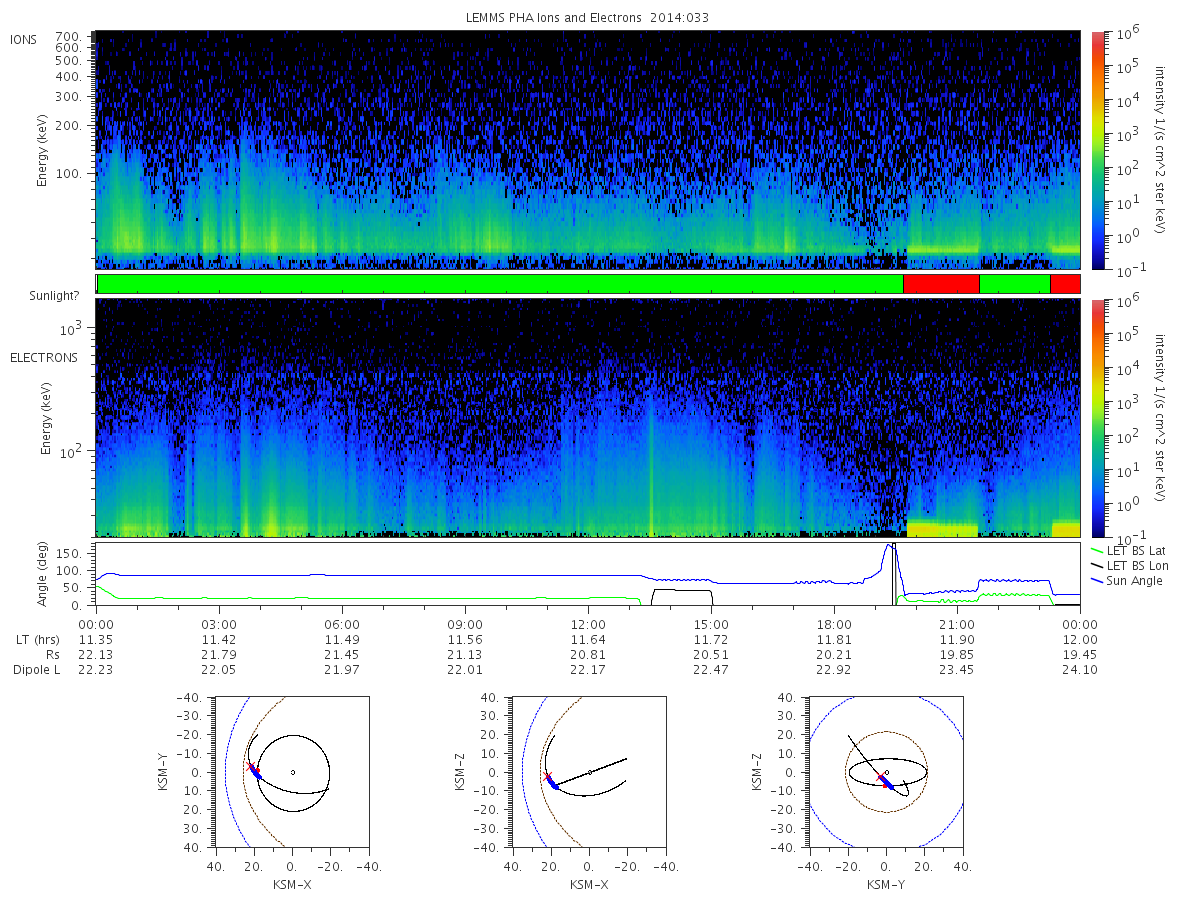
Task: Click the KSM-Y versus KSM-X orbit plot
Action: [x=290, y=772]
